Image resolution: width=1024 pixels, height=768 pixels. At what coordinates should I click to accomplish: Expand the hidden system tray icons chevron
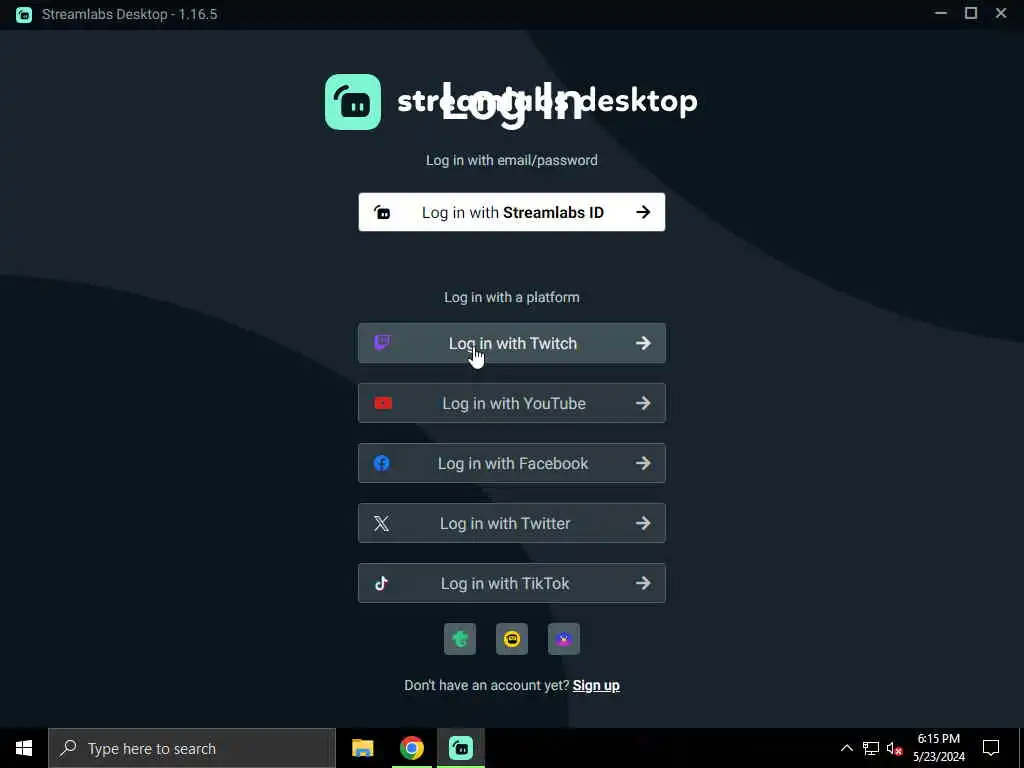pos(846,748)
